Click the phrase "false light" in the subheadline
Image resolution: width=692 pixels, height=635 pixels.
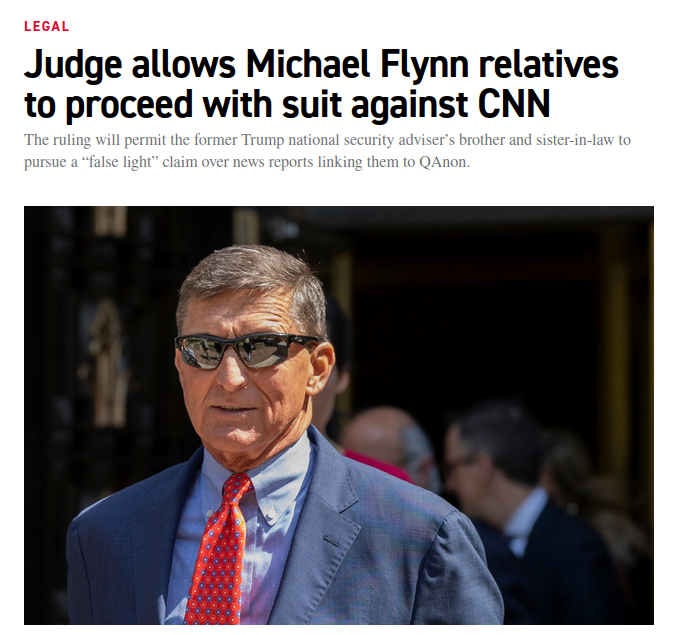[117, 162]
